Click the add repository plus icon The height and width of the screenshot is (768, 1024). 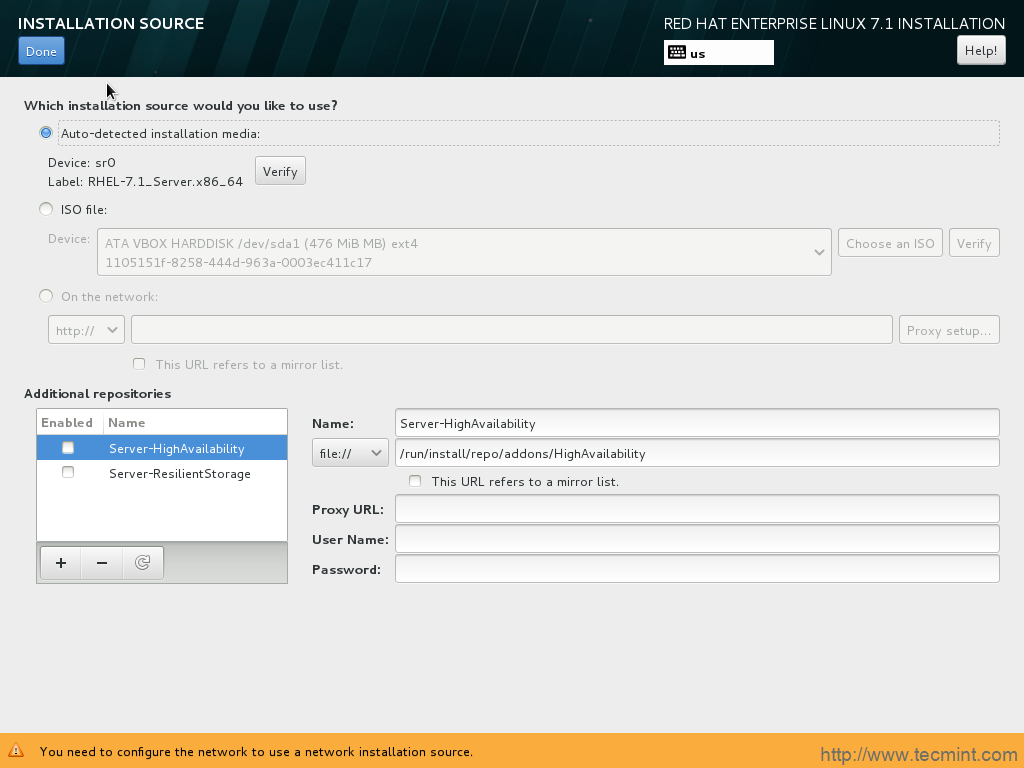pyautogui.click(x=61, y=563)
